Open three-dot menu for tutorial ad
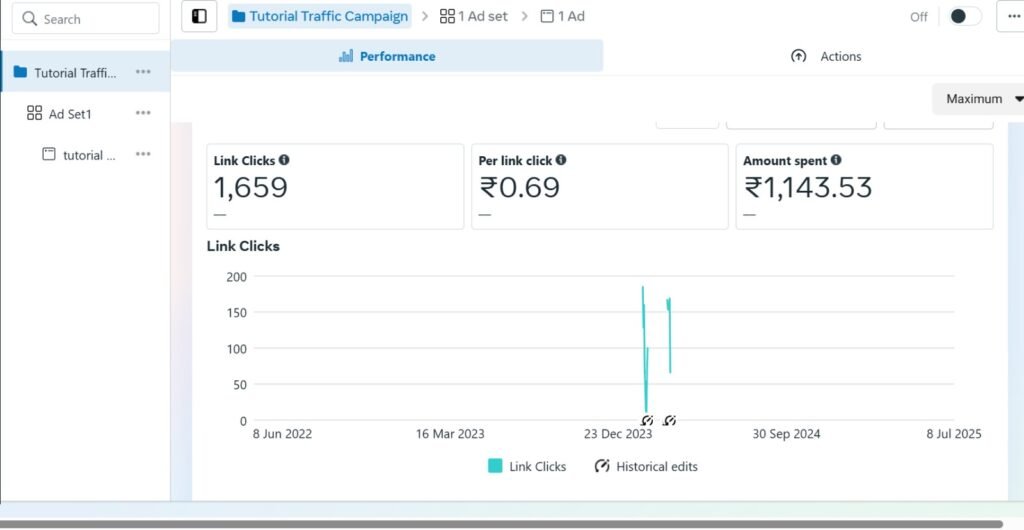Viewport: 1024px width, 530px height. pyautogui.click(x=143, y=155)
